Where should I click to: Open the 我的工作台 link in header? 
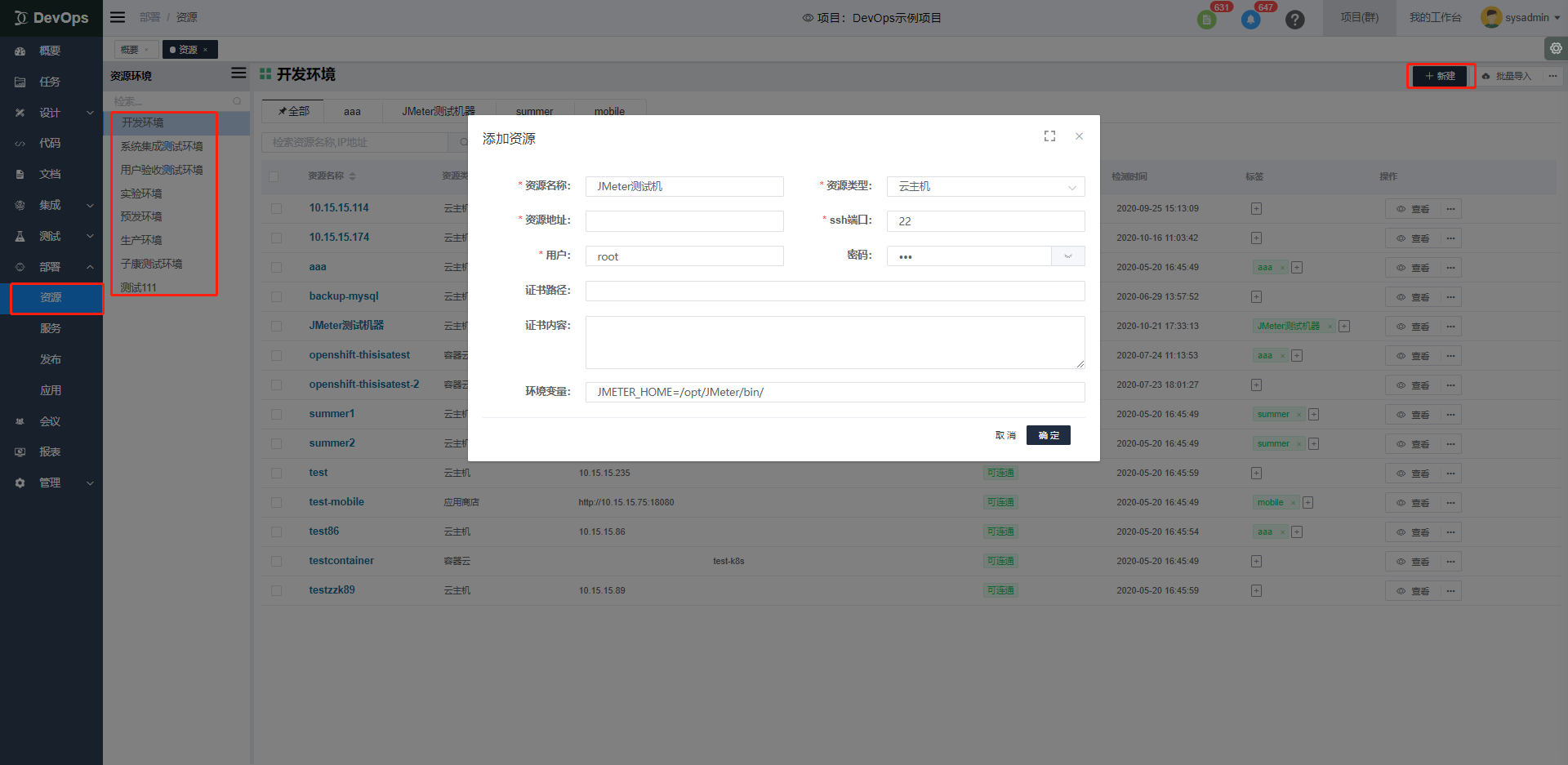point(1435,17)
